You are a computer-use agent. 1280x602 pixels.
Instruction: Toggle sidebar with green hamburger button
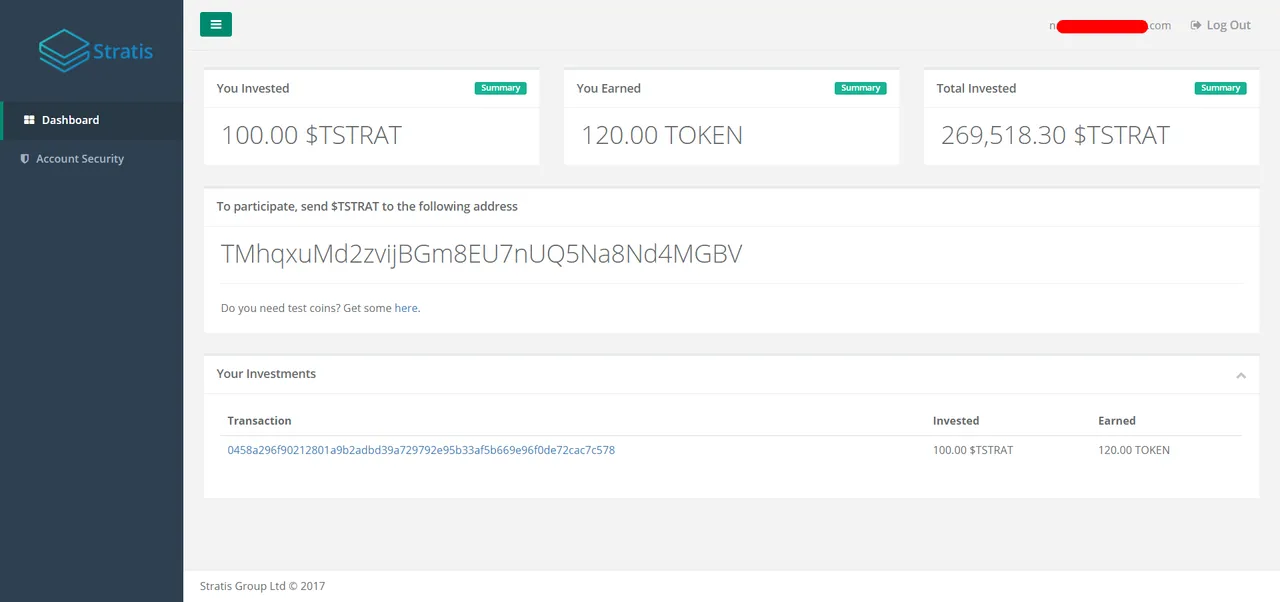point(216,25)
